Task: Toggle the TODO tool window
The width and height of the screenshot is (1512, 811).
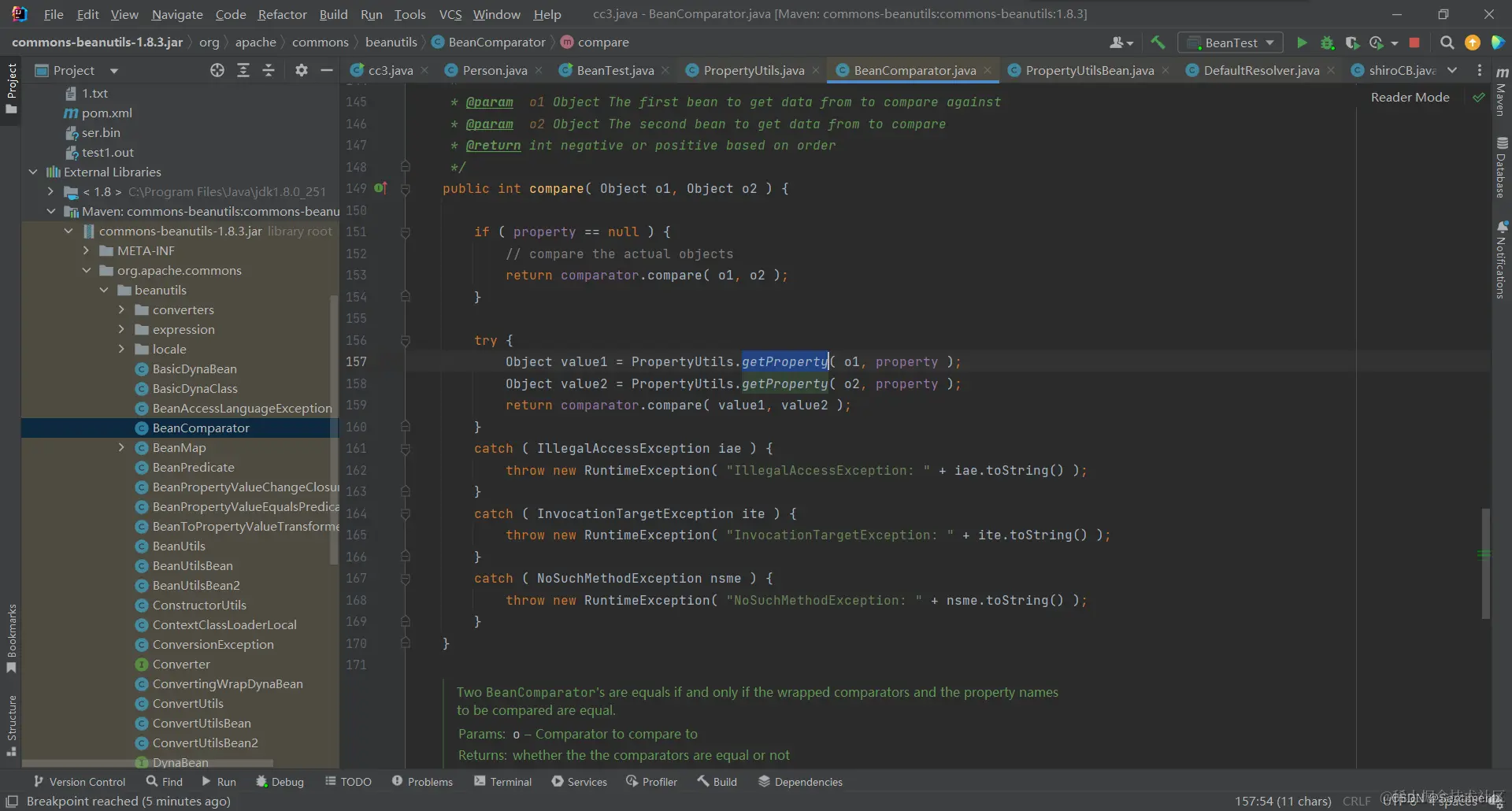Action: tap(348, 782)
